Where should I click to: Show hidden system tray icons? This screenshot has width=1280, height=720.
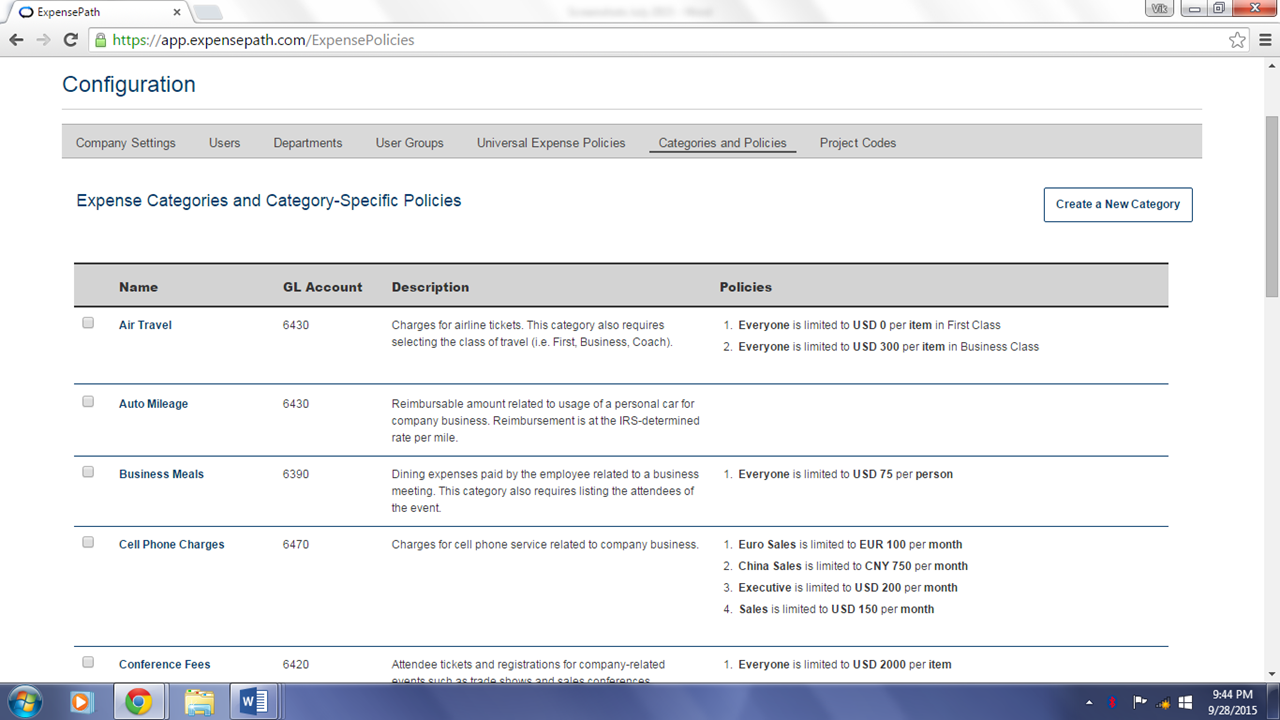click(1089, 702)
